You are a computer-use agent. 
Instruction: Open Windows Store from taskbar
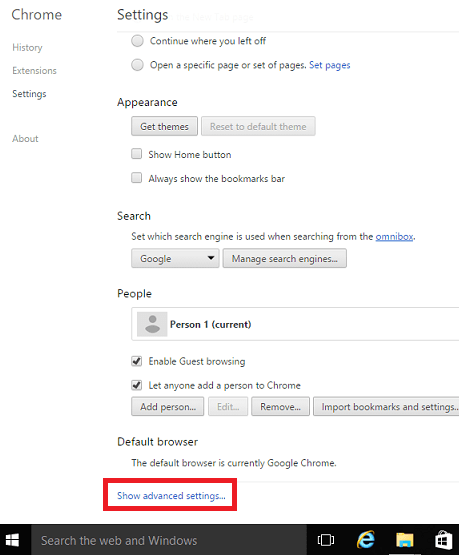(443, 540)
